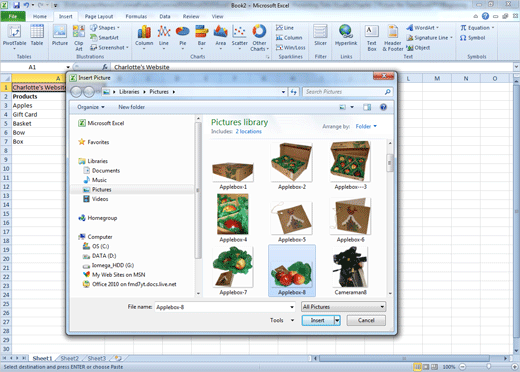This screenshot has width=520, height=372.
Task: Click the Cancel button in dialog
Action: point(366,320)
